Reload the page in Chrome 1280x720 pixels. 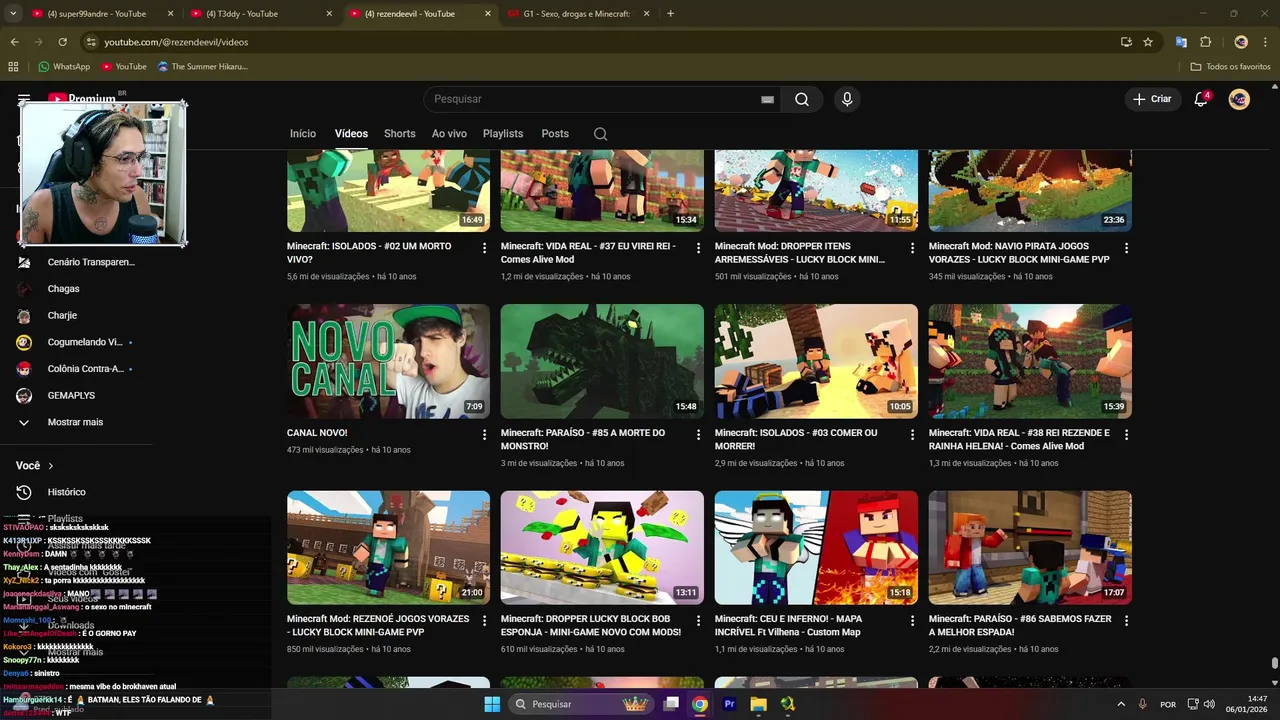62,42
